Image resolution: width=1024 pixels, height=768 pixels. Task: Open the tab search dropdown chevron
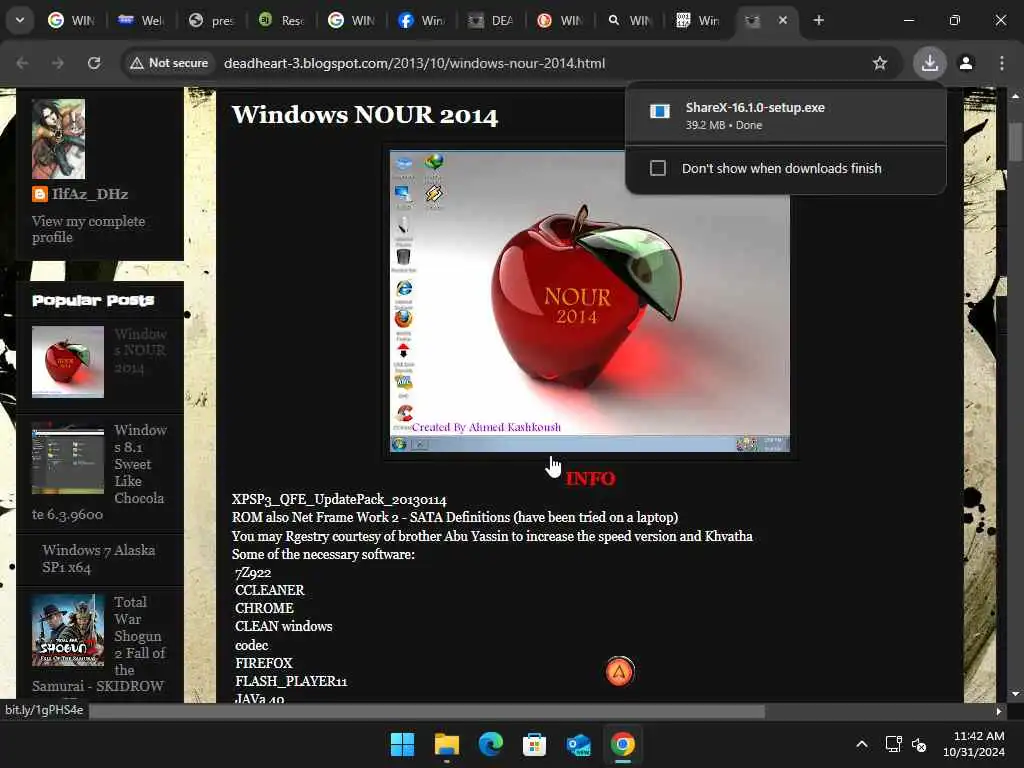20,20
